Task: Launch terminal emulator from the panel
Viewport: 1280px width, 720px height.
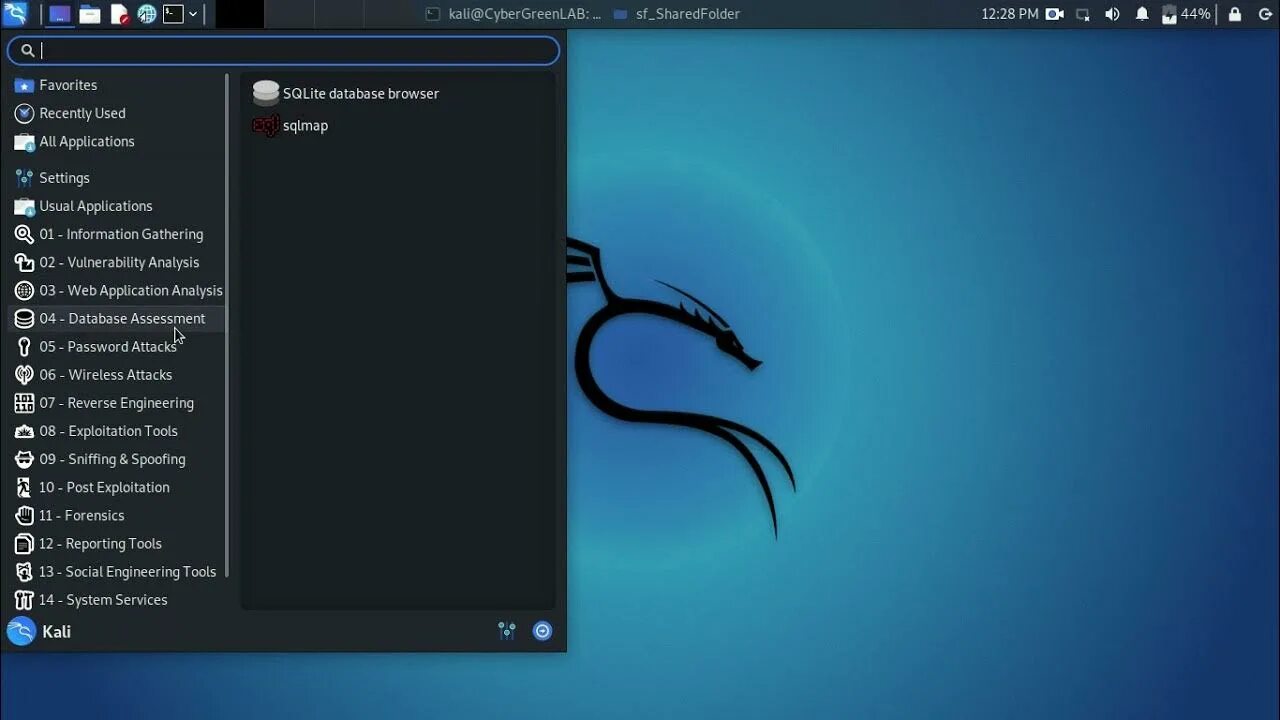Action: tap(173, 14)
